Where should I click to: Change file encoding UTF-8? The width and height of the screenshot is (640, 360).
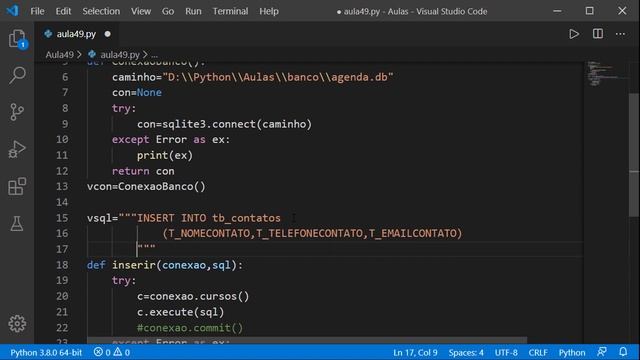pos(506,352)
